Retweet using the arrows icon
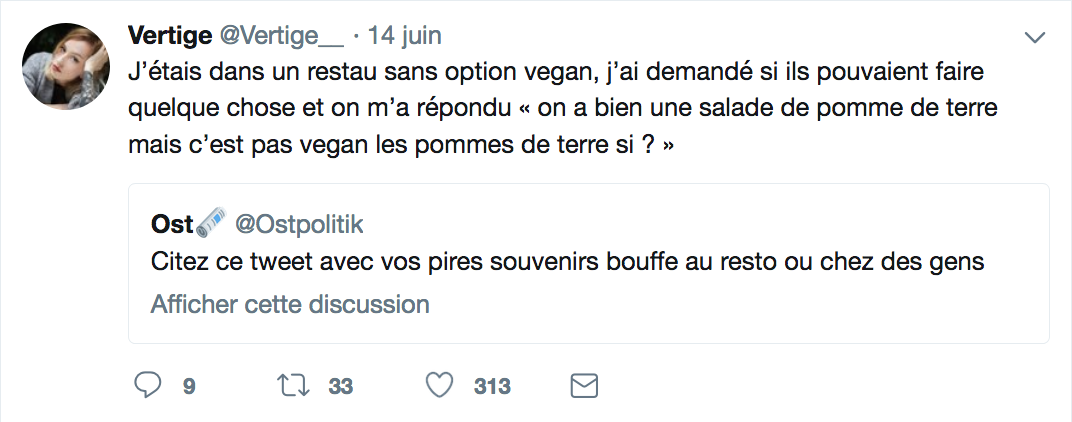Screen dimensions: 1072x422 (294, 386)
